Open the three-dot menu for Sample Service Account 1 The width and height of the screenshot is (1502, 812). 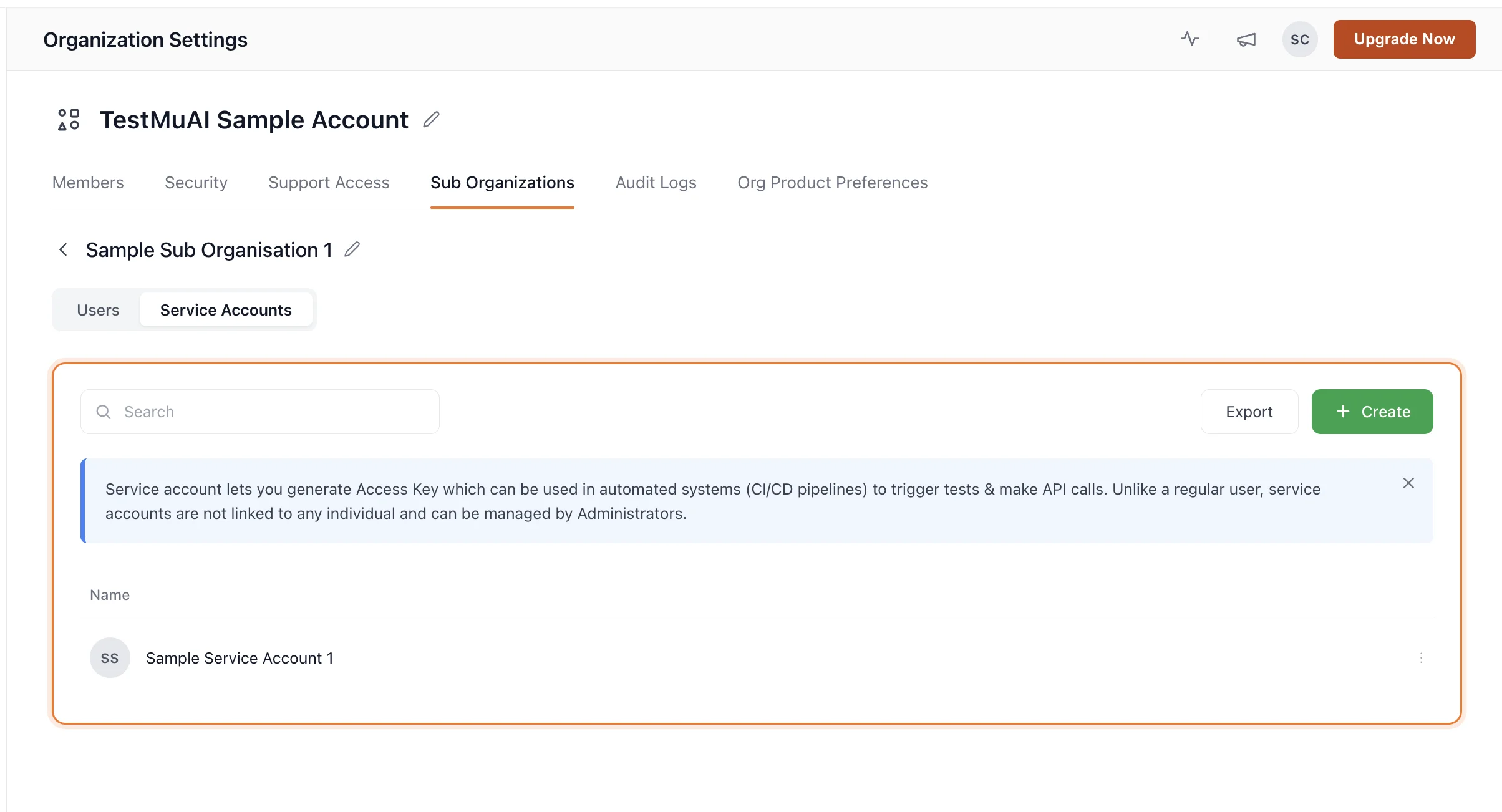[x=1421, y=658]
